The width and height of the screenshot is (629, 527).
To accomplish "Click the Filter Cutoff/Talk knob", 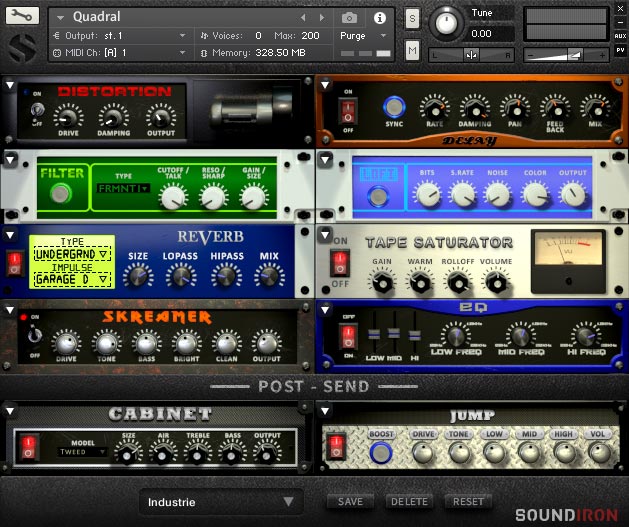I will coord(173,197).
